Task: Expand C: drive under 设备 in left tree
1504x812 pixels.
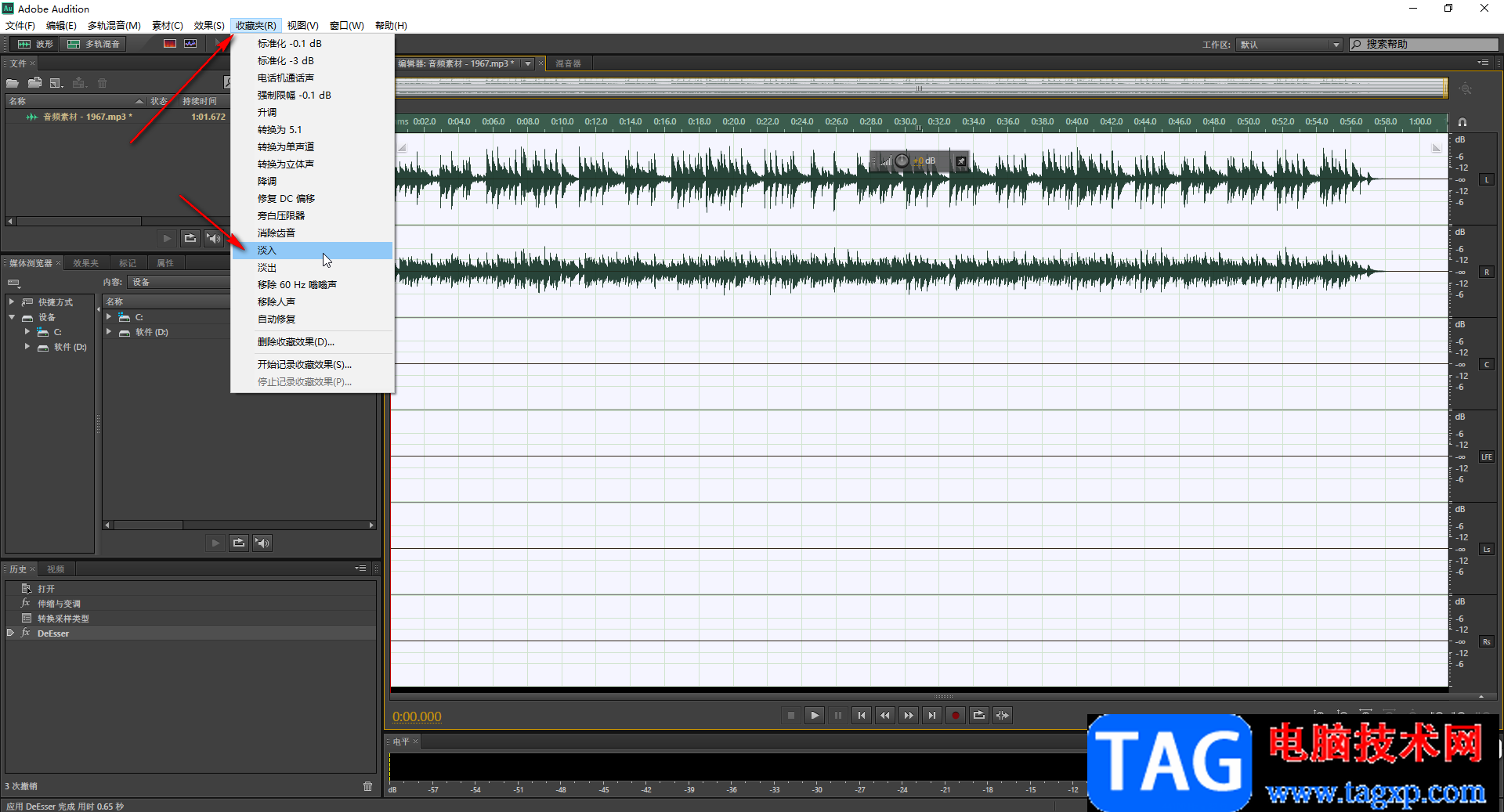Action: [x=27, y=332]
